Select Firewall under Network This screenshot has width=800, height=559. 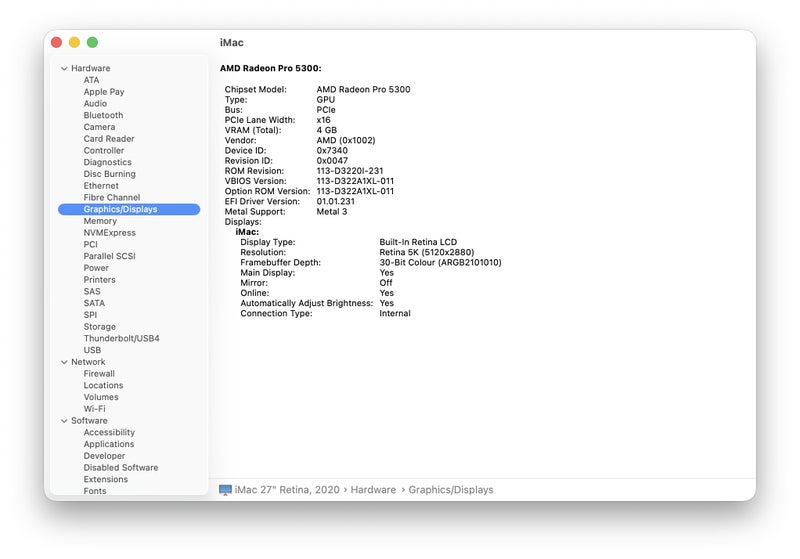coord(99,374)
